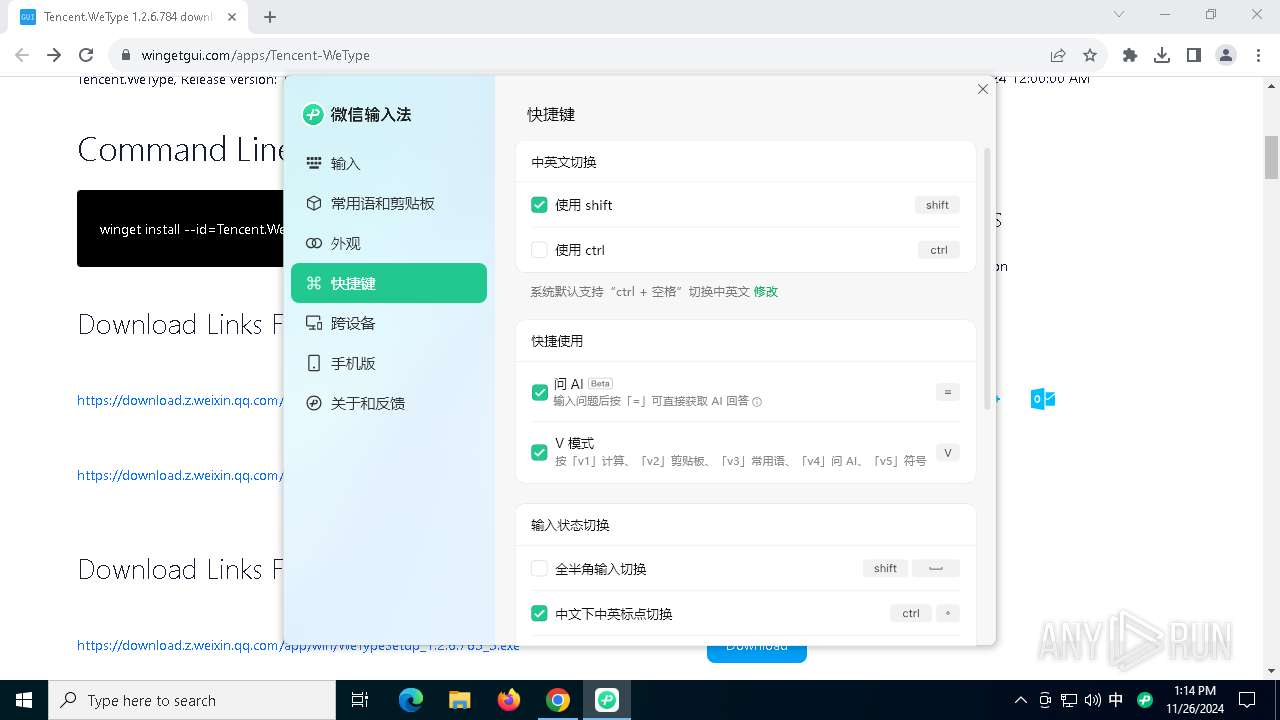This screenshot has width=1280, height=720.
Task: Click the taskbar search box
Action: [x=192, y=700]
